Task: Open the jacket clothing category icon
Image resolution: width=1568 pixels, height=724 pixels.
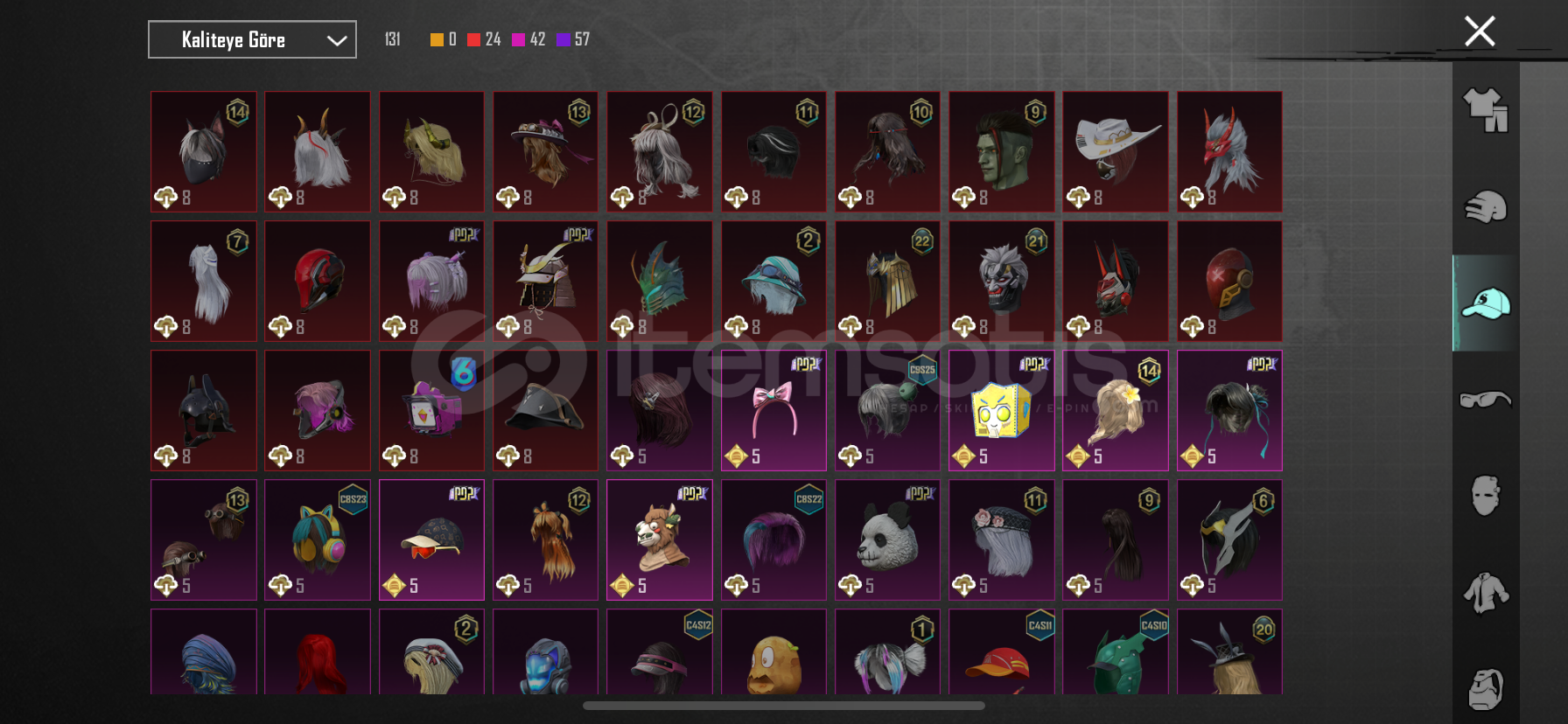Action: tap(1486, 592)
